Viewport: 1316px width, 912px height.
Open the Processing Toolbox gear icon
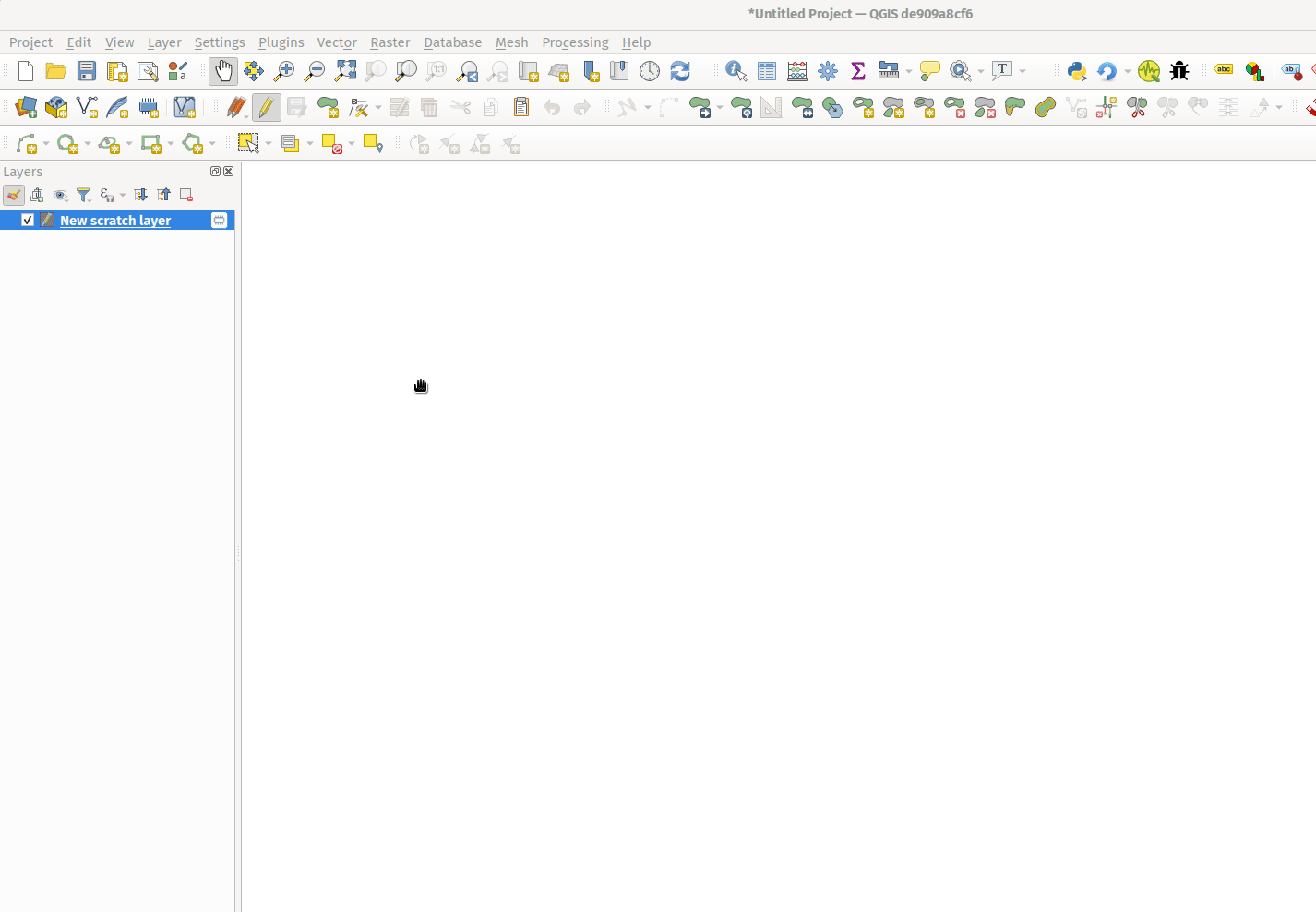pyautogui.click(x=828, y=71)
